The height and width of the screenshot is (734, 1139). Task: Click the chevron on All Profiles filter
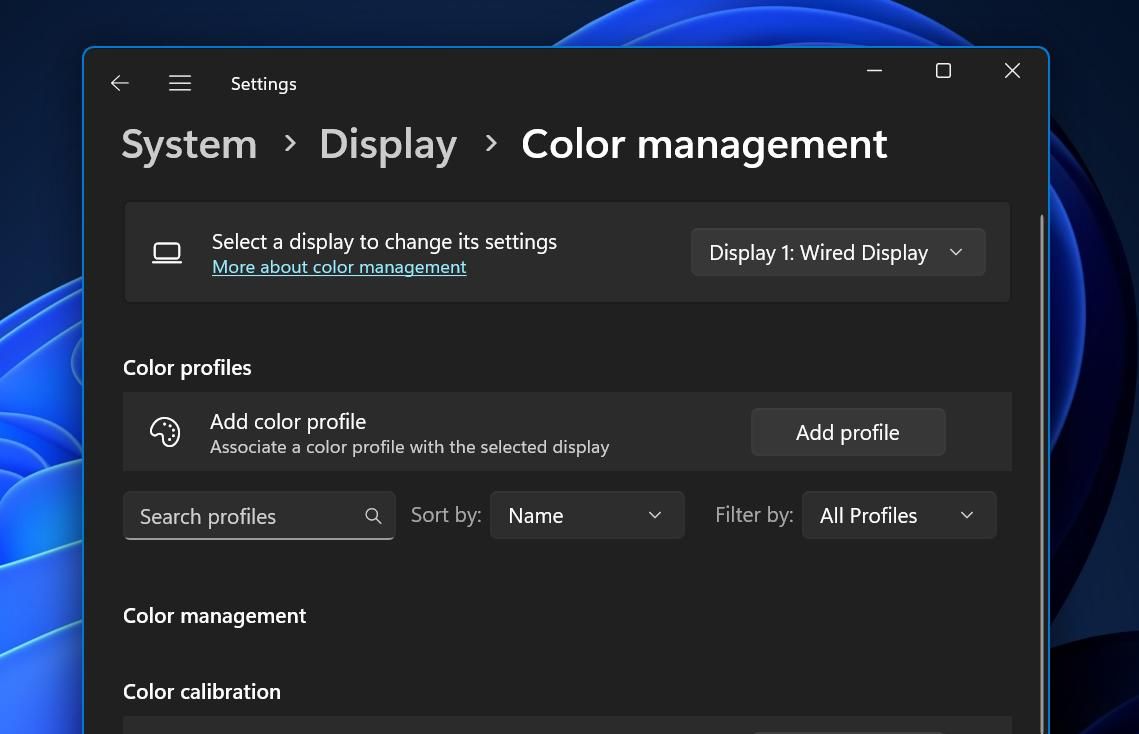click(966, 515)
